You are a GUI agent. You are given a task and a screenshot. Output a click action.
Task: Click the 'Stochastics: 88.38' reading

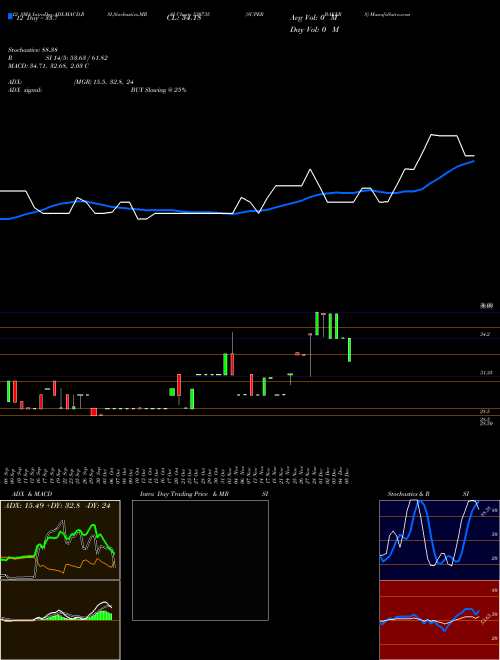(x=32, y=50)
